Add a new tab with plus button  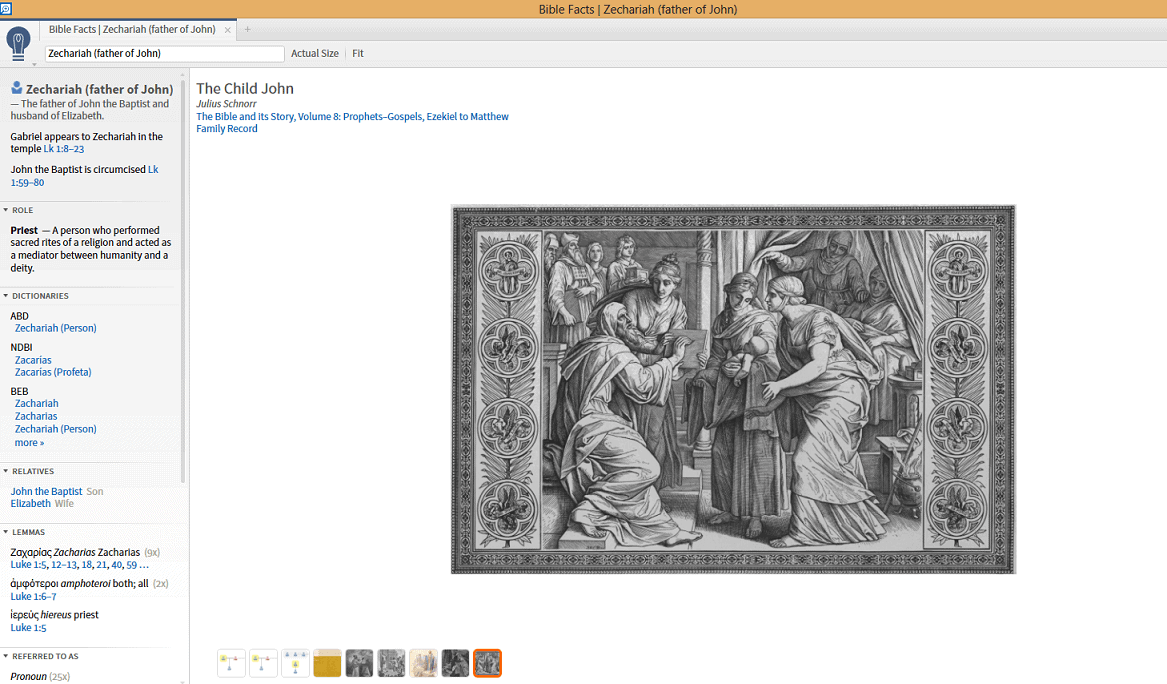[x=248, y=30]
